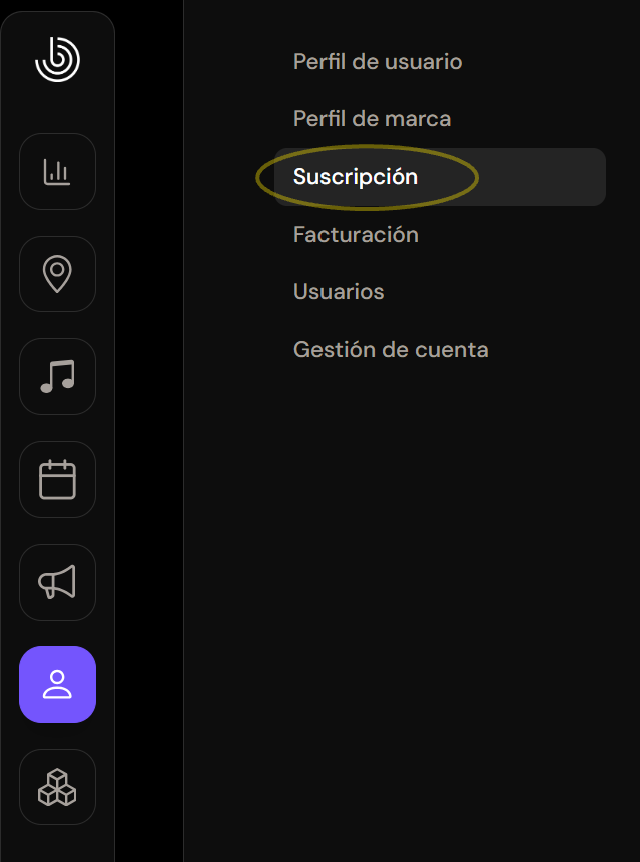Choose Usuarios from the settings list
Image resolution: width=640 pixels, height=862 pixels.
coord(339,291)
